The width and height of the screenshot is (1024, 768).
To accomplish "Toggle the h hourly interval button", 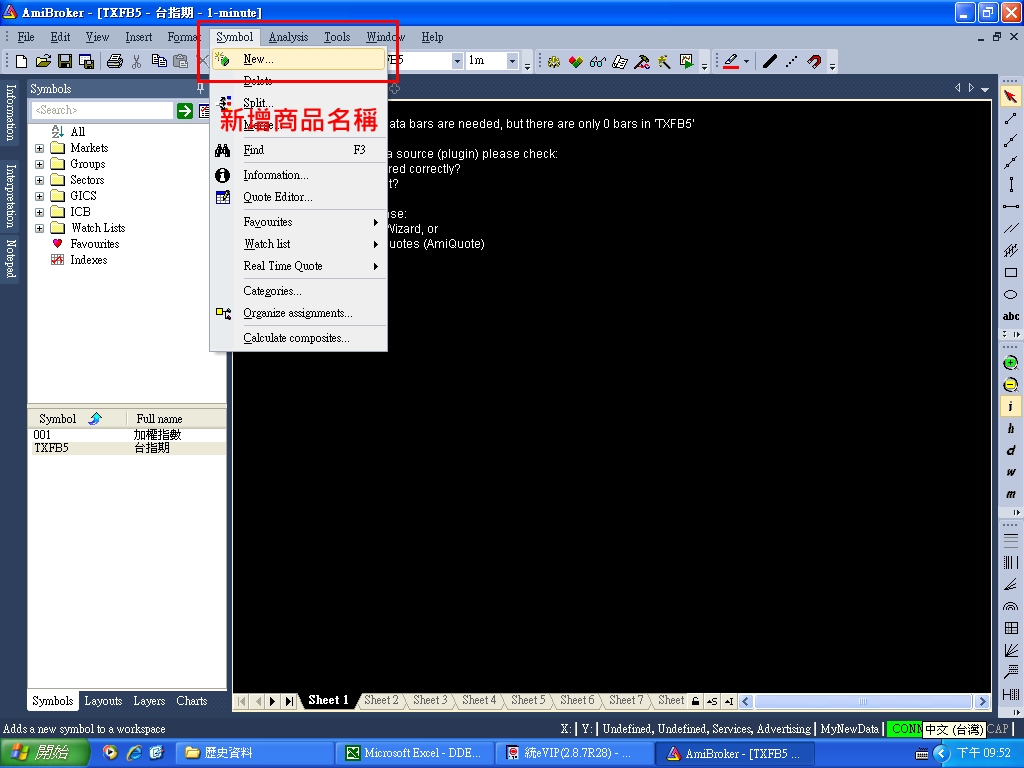I will (1010, 428).
